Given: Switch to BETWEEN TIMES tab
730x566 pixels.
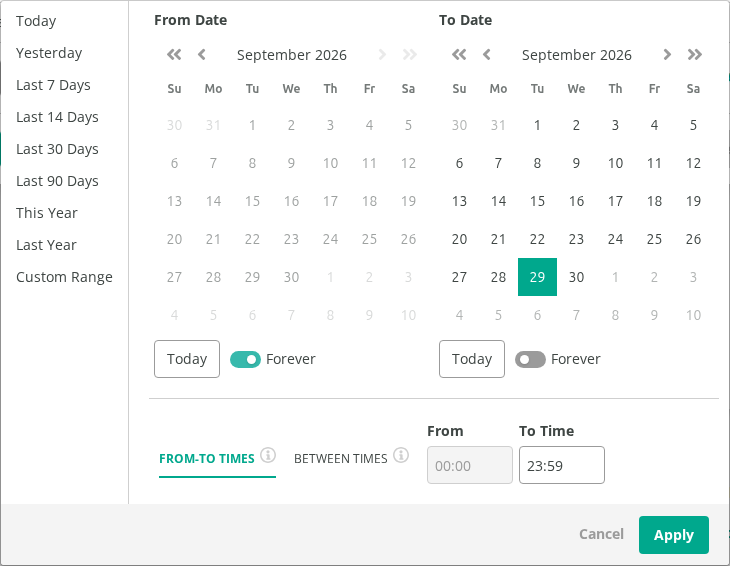Looking at the screenshot, I should 341,459.
